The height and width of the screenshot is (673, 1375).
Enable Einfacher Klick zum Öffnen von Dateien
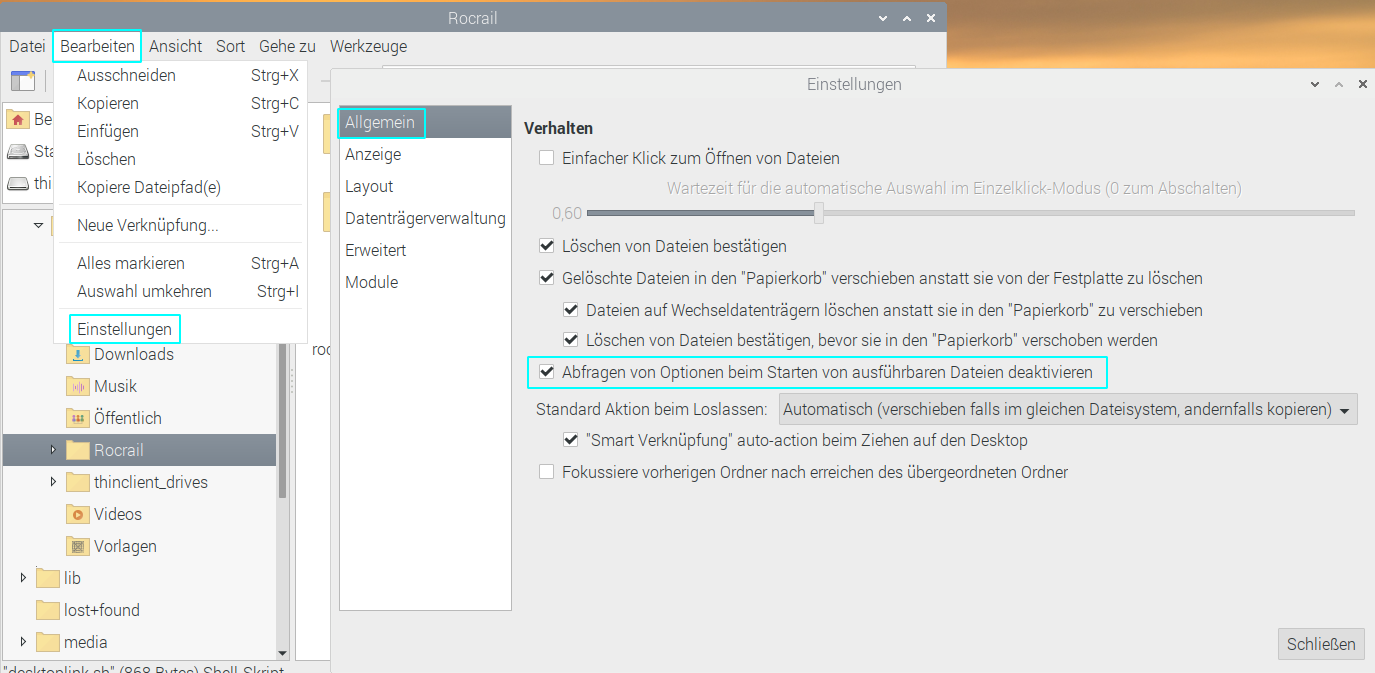pyautogui.click(x=546, y=158)
